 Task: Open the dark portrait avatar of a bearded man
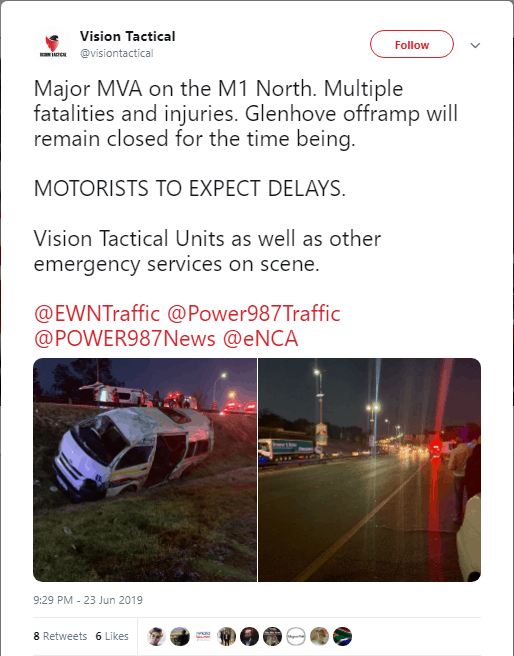click(x=249, y=636)
